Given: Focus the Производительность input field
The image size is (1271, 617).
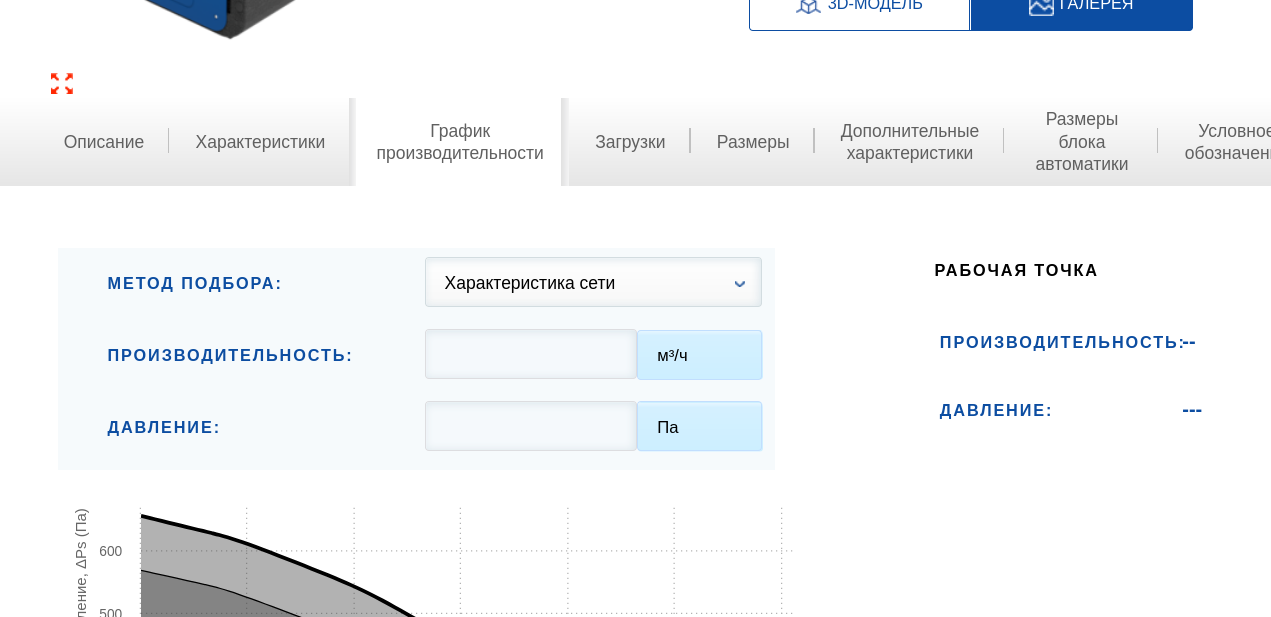Looking at the screenshot, I should pyautogui.click(x=531, y=354).
